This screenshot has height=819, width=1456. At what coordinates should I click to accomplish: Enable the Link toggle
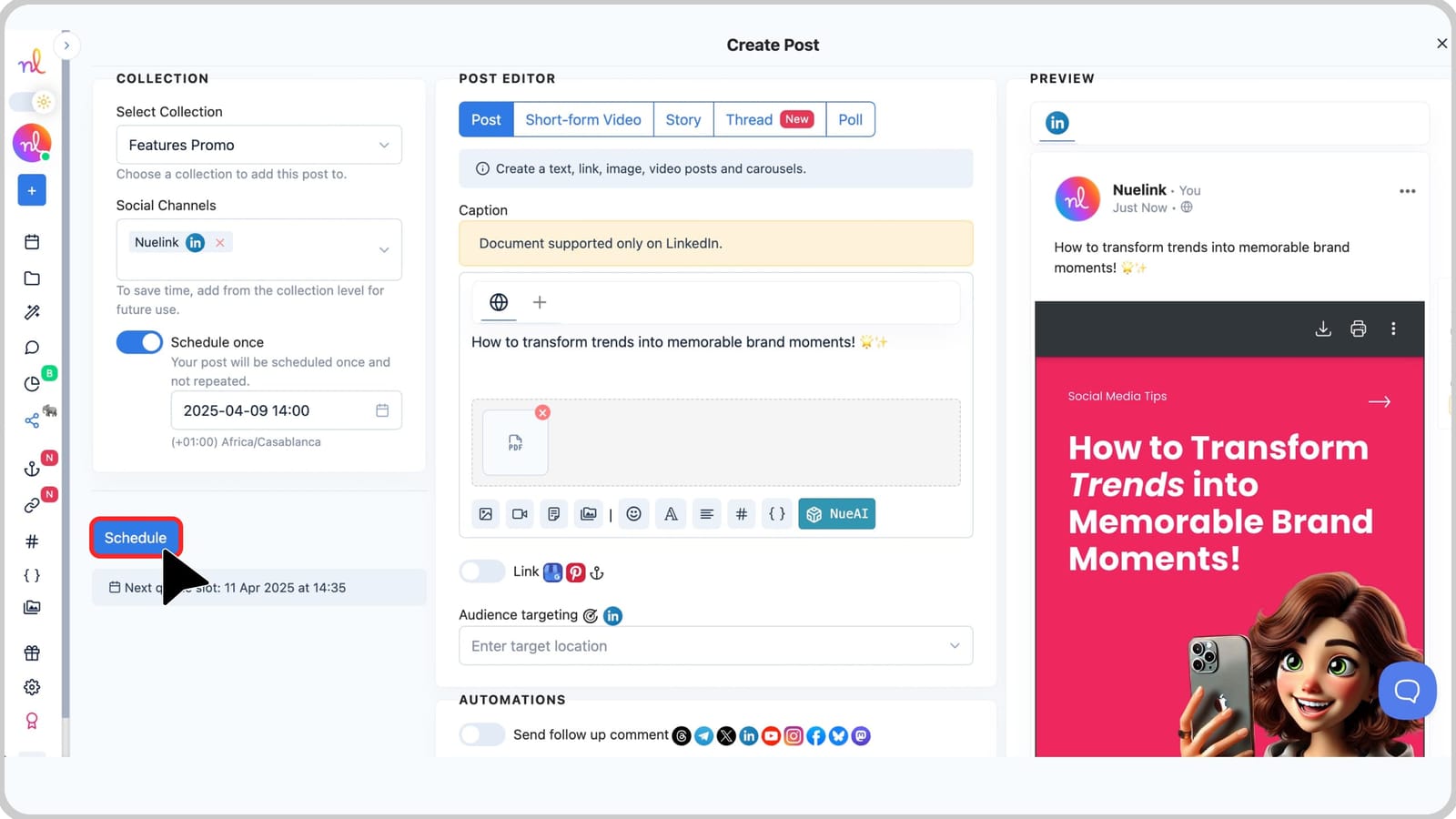(481, 571)
